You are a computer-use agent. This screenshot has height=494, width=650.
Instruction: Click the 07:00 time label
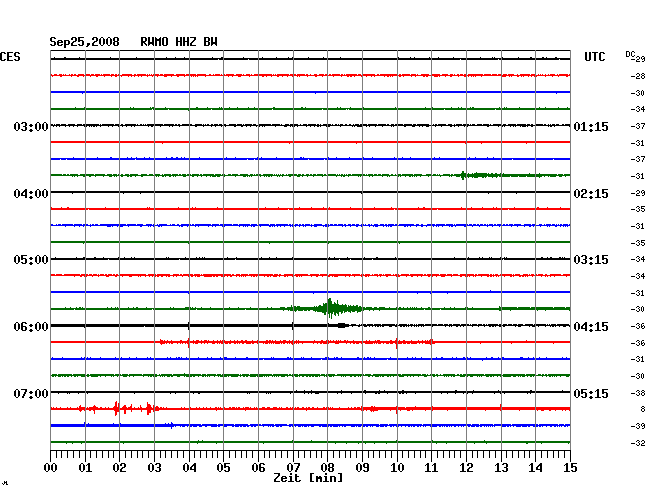[x=31, y=393]
